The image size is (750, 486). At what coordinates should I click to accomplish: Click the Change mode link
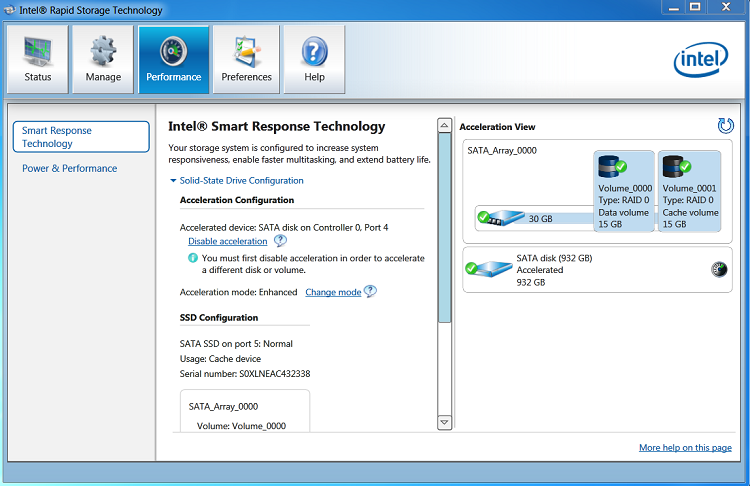click(333, 292)
